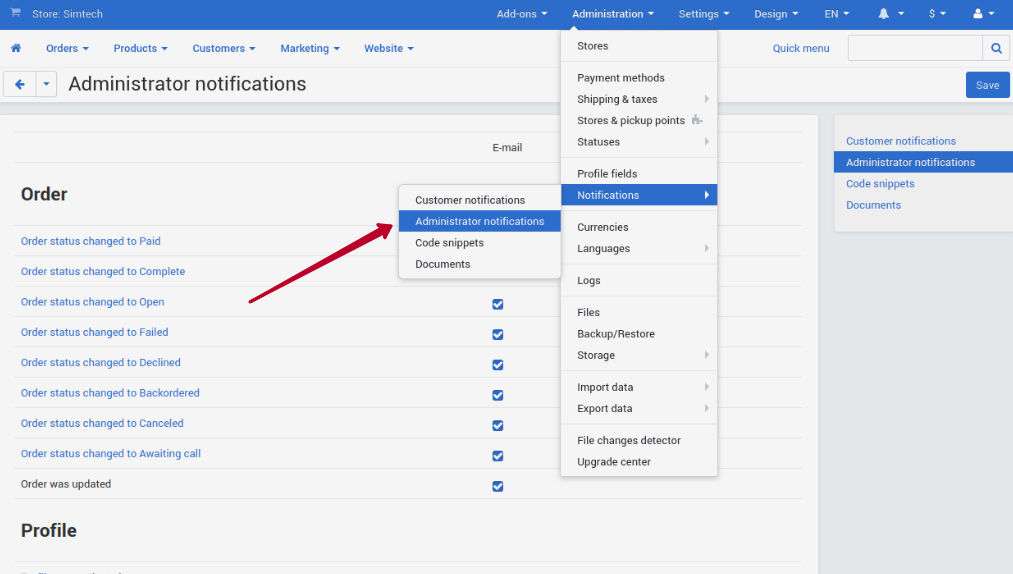Viewport: 1013px width, 574px height.
Task: Click the Administration top menu
Action: [612, 14]
